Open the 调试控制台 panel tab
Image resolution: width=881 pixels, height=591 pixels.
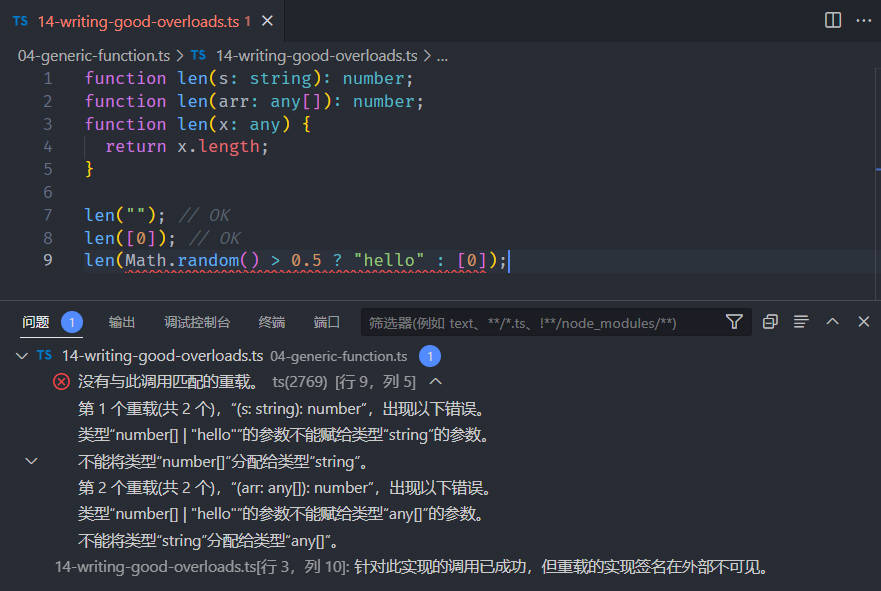[x=197, y=322]
